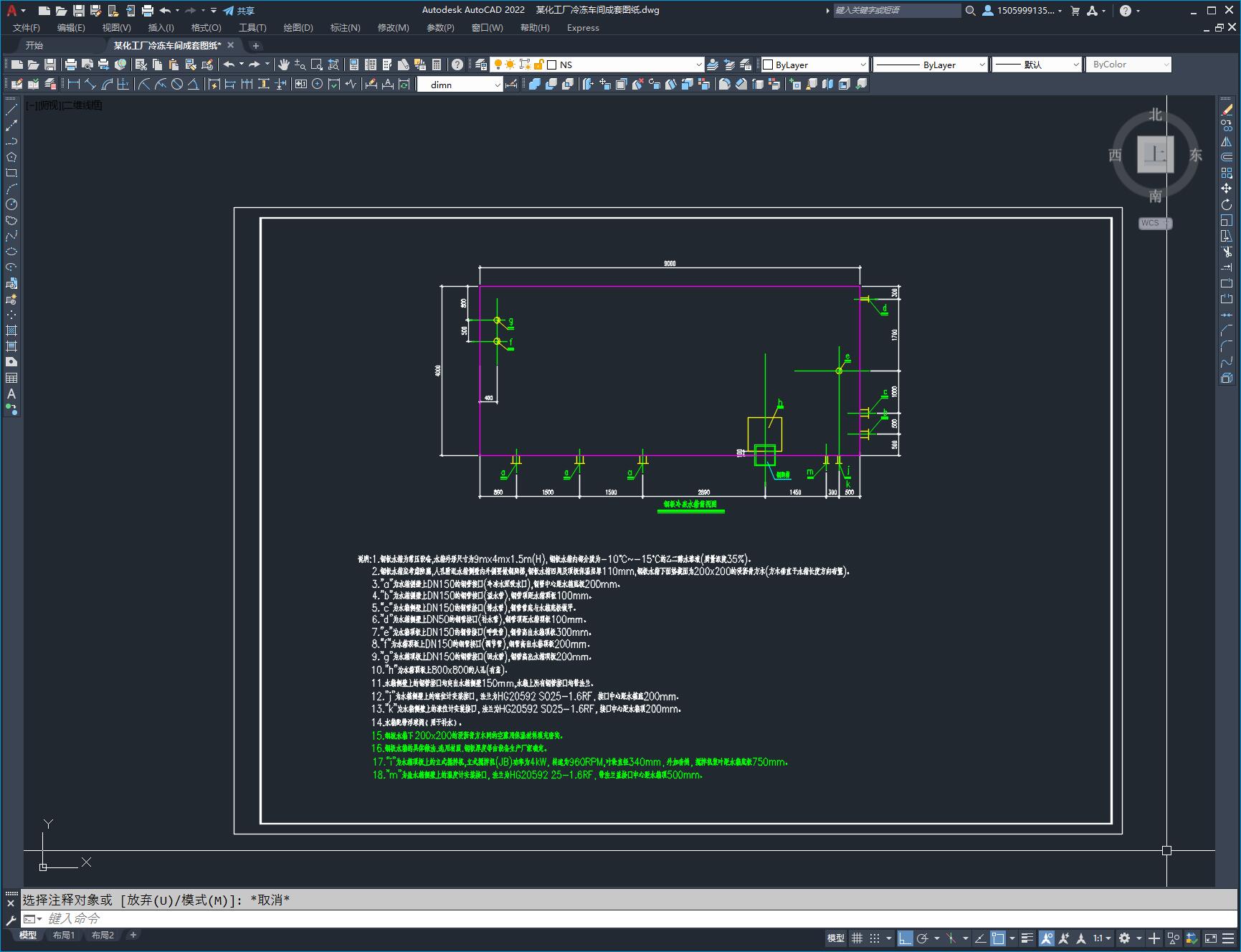Viewport: 1241px width, 952px height.
Task: Open Customization menu in status bar
Action: pyautogui.click(x=1229, y=938)
